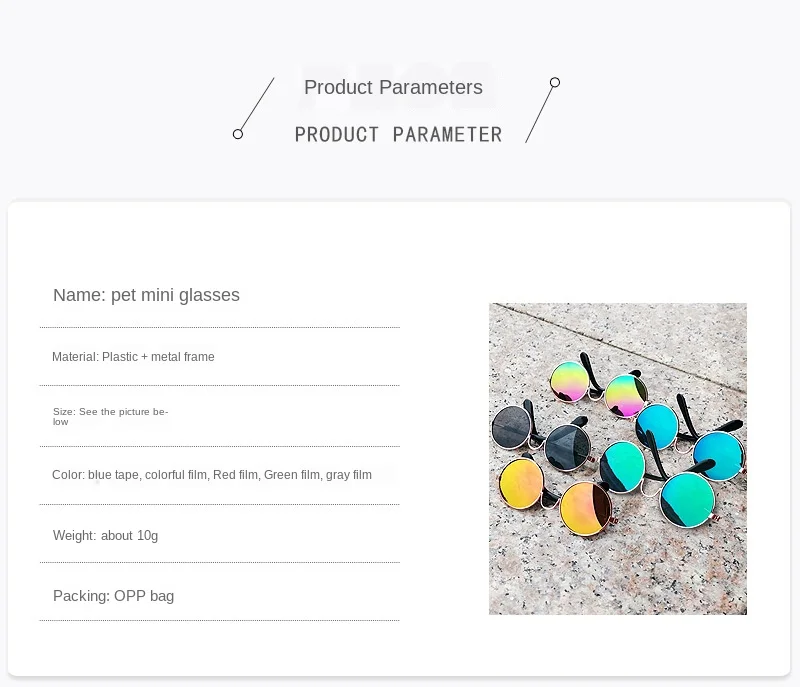
Task: Open the pet sunglasses product photo
Action: (x=618, y=459)
